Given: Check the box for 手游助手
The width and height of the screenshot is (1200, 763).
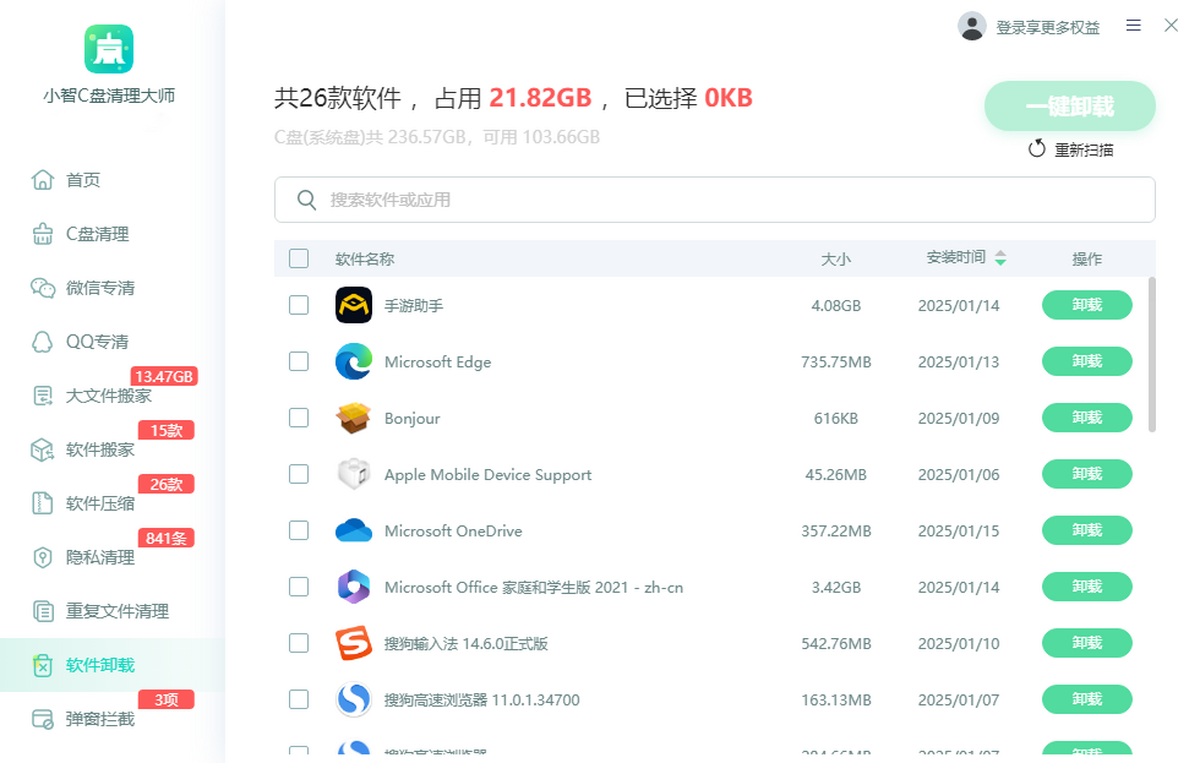Looking at the screenshot, I should pyautogui.click(x=299, y=305).
